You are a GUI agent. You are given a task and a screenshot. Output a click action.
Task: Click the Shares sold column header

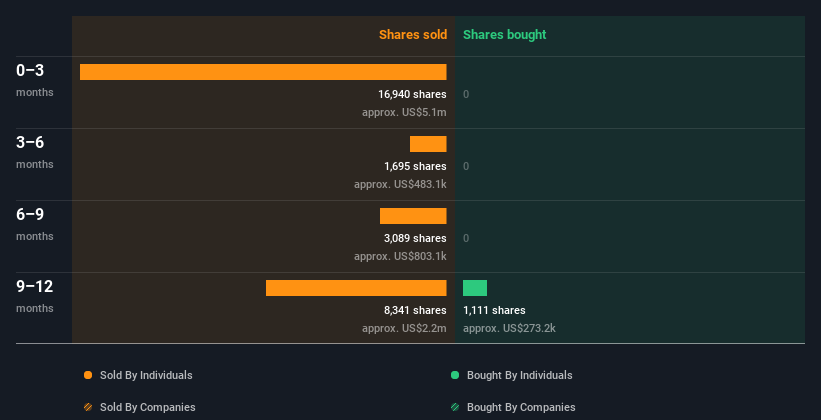coord(413,35)
